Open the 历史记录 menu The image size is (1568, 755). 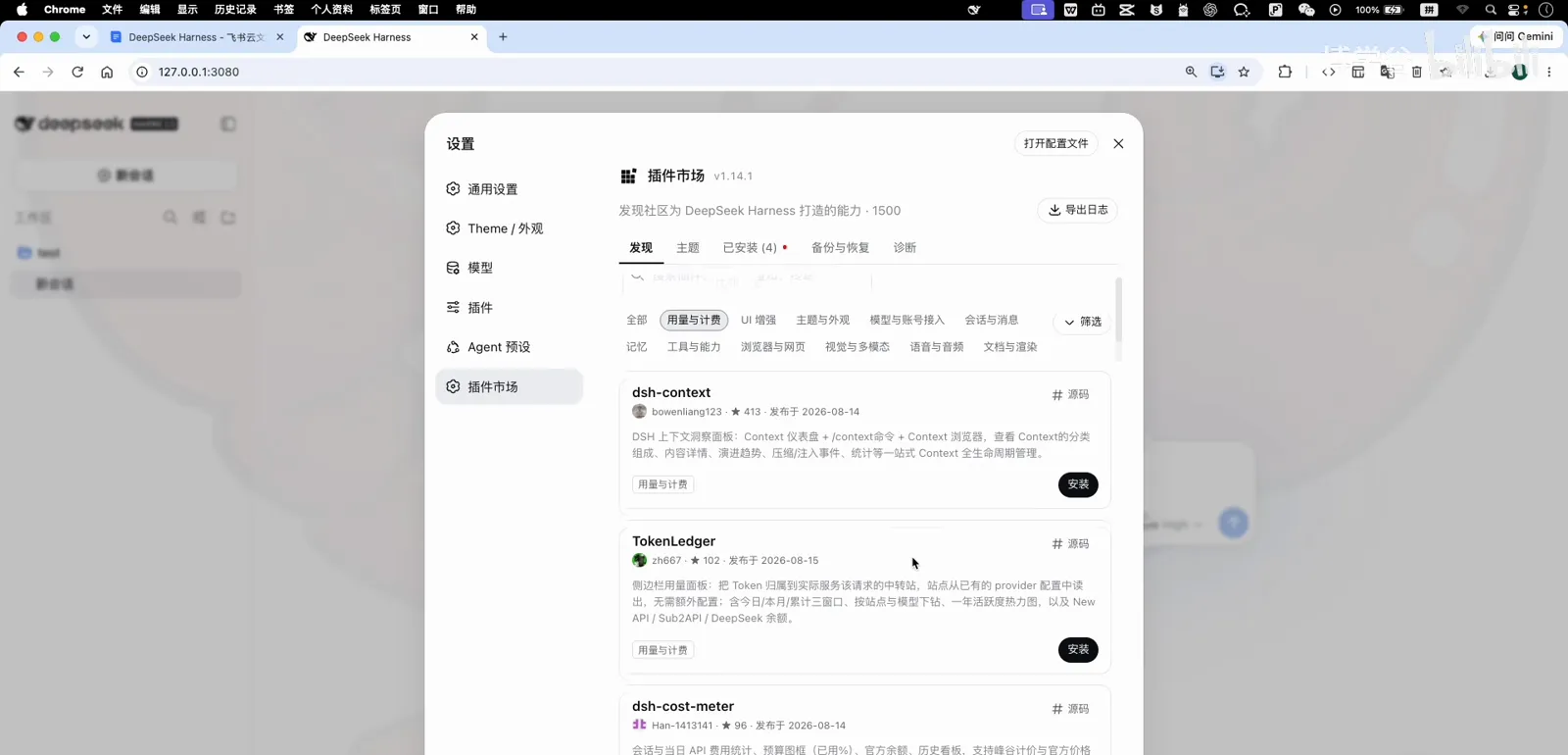pyautogui.click(x=235, y=10)
